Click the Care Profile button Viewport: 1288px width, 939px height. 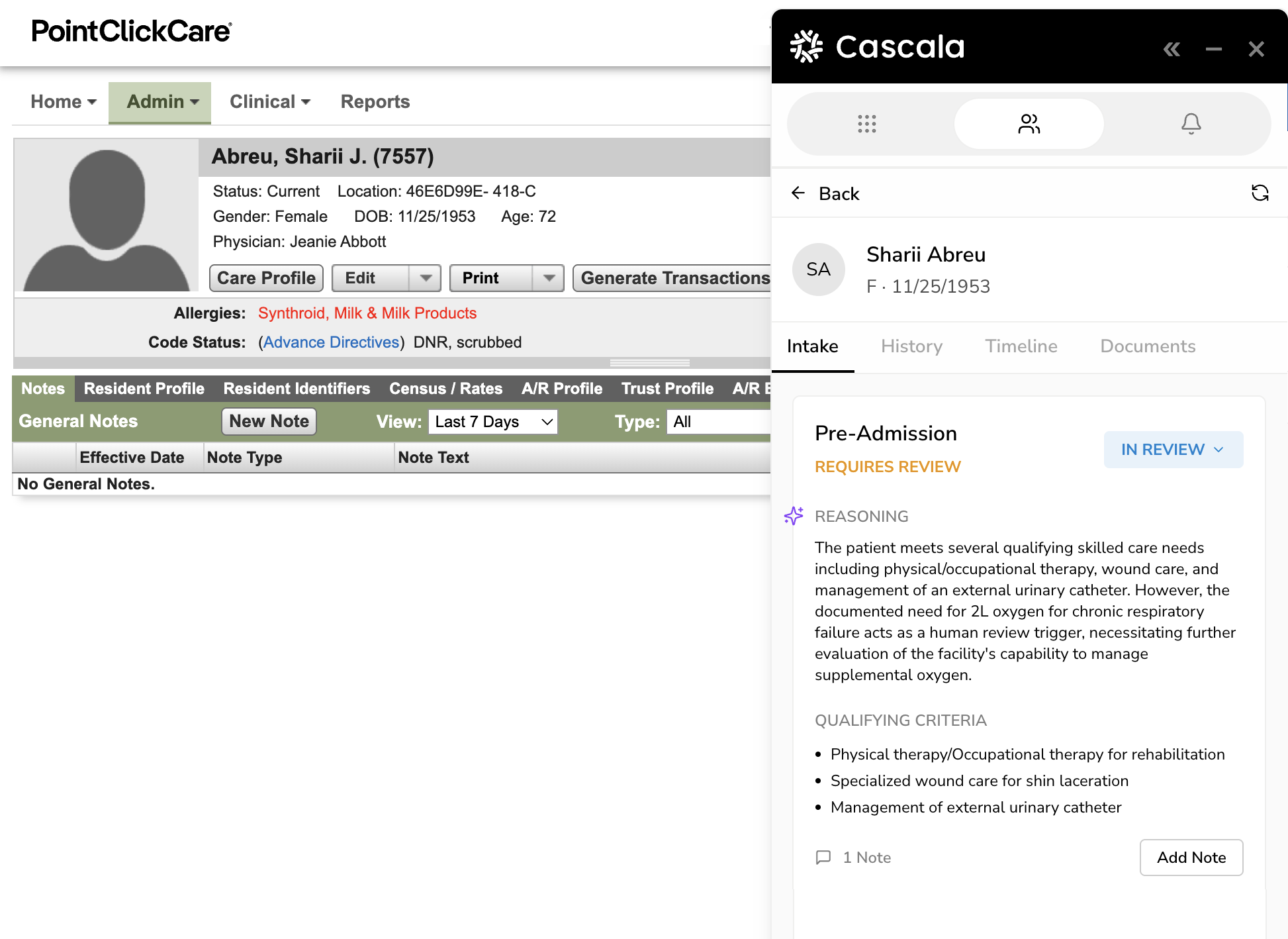click(x=266, y=278)
